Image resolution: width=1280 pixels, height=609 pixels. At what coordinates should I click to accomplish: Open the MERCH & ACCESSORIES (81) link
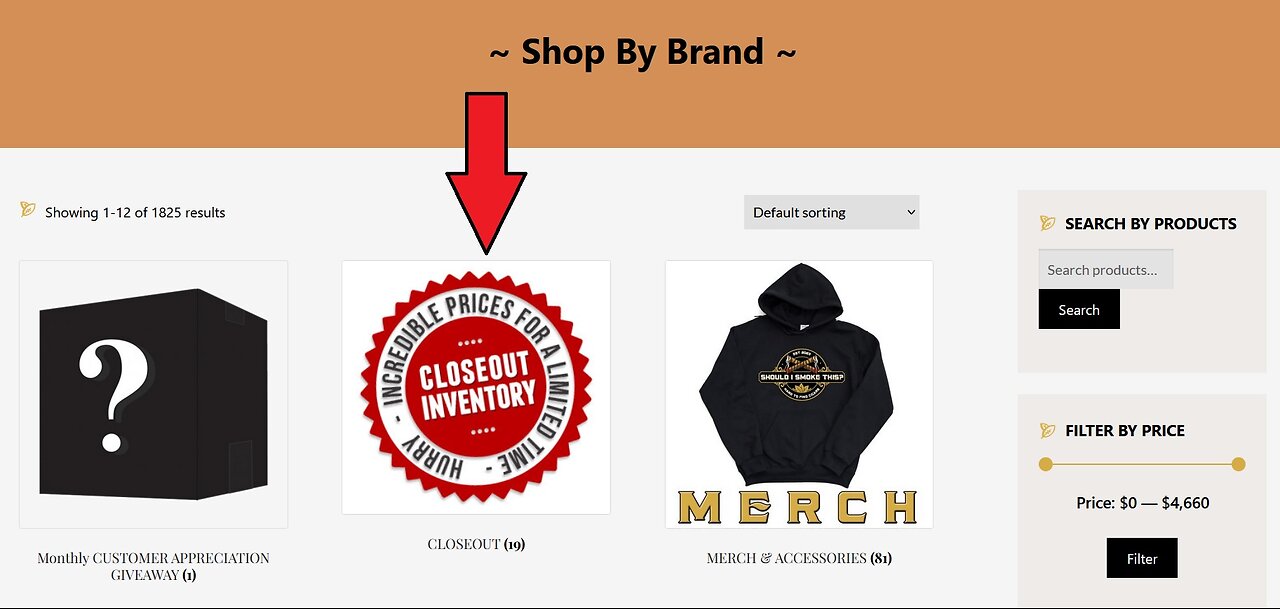pos(799,558)
